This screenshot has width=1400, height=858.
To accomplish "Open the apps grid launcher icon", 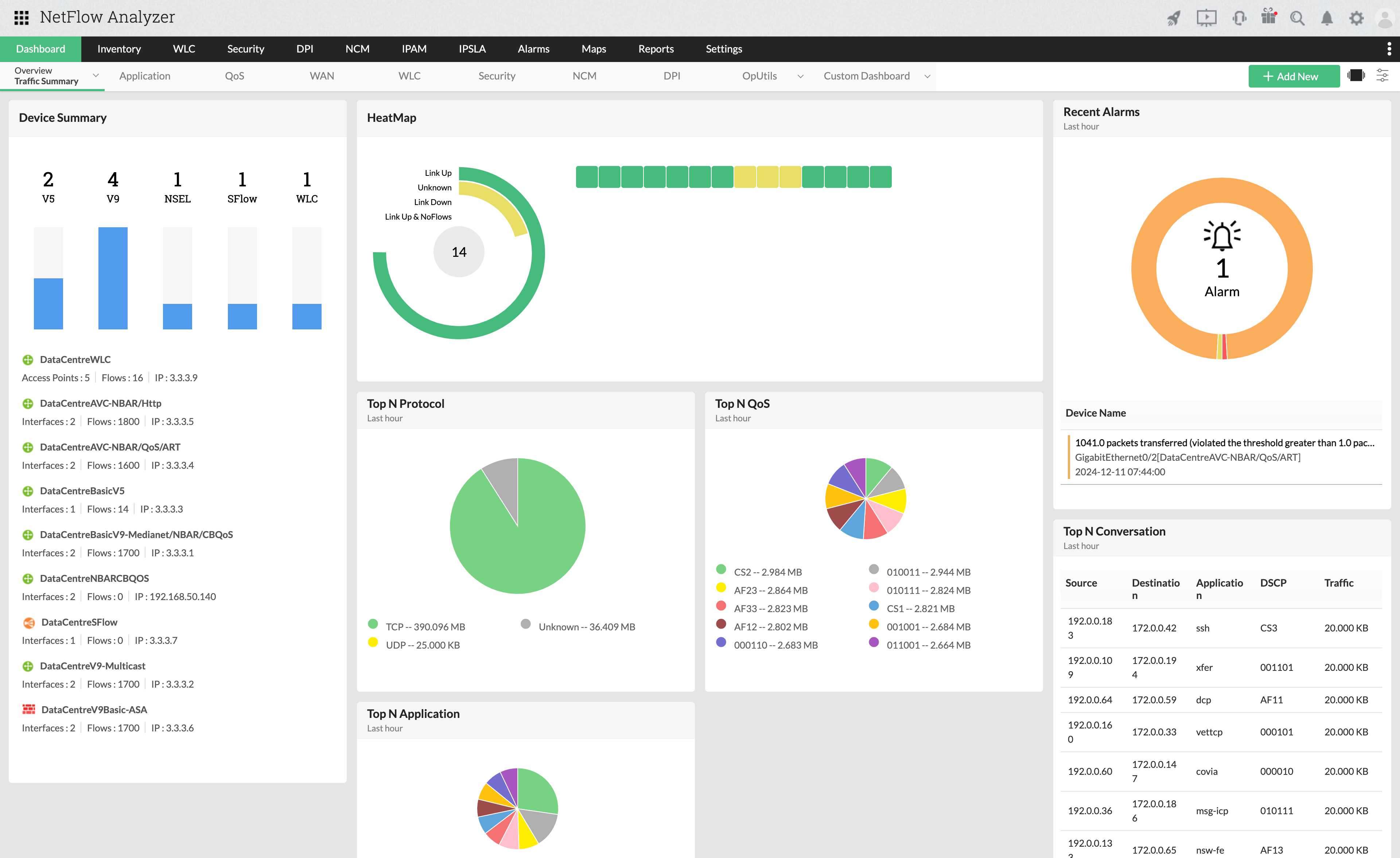I will (x=21, y=18).
